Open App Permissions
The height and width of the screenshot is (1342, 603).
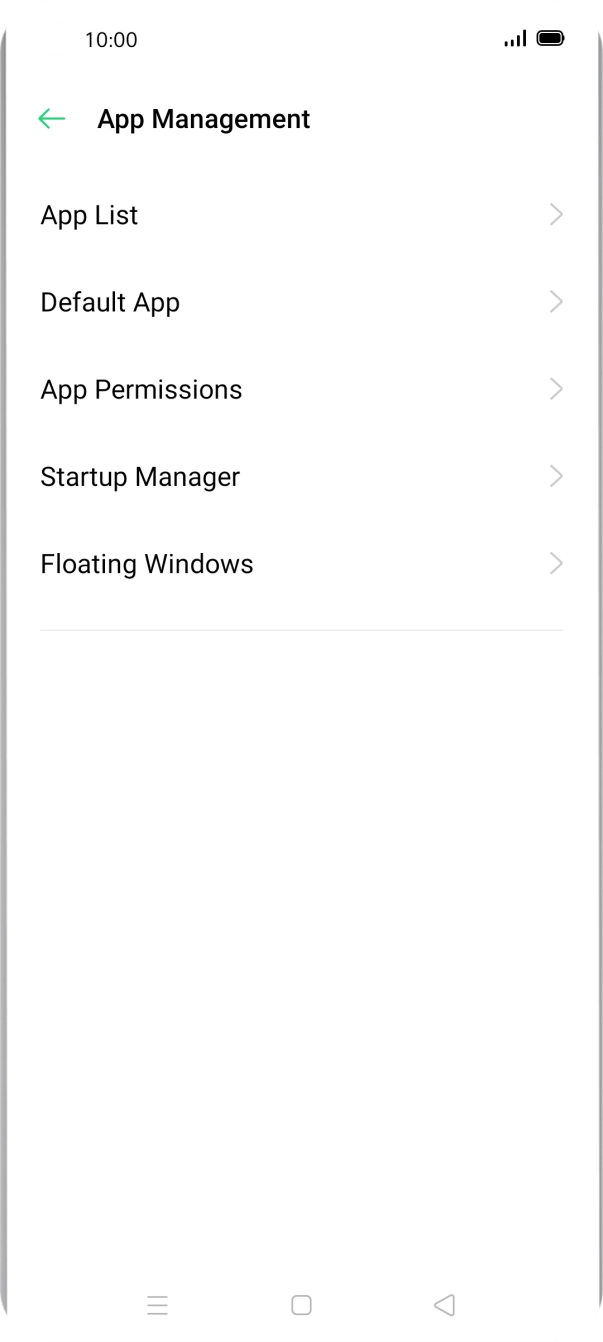point(141,389)
